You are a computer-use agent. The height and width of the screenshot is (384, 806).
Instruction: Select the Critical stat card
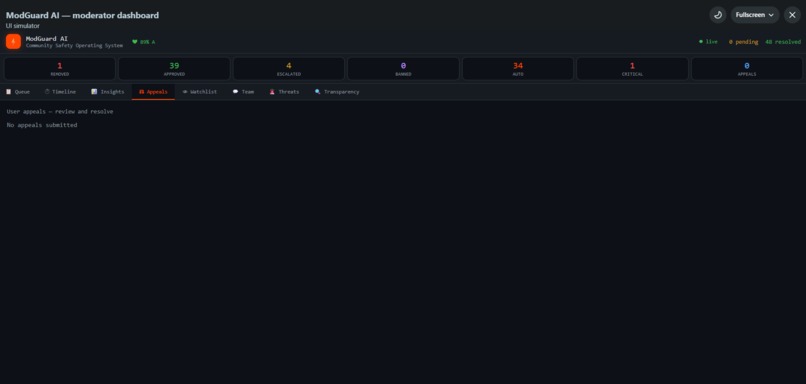(x=632, y=69)
